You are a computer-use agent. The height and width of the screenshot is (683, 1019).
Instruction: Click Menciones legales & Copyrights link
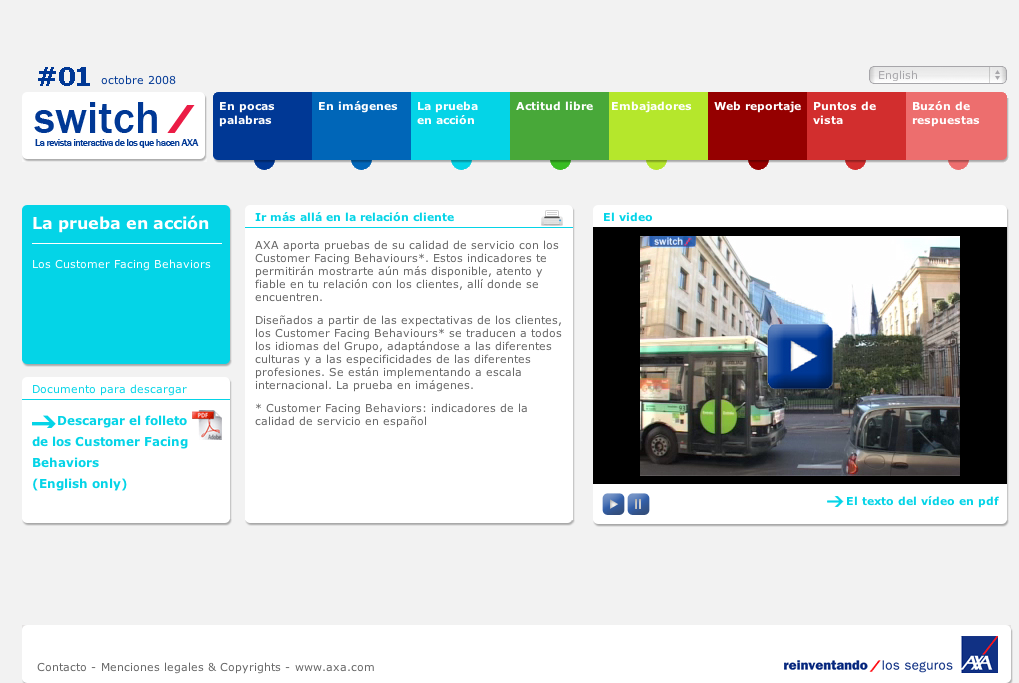click(190, 667)
